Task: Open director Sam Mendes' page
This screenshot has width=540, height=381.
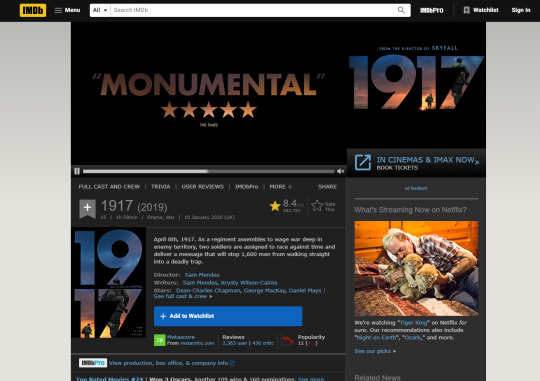Action: point(202,275)
